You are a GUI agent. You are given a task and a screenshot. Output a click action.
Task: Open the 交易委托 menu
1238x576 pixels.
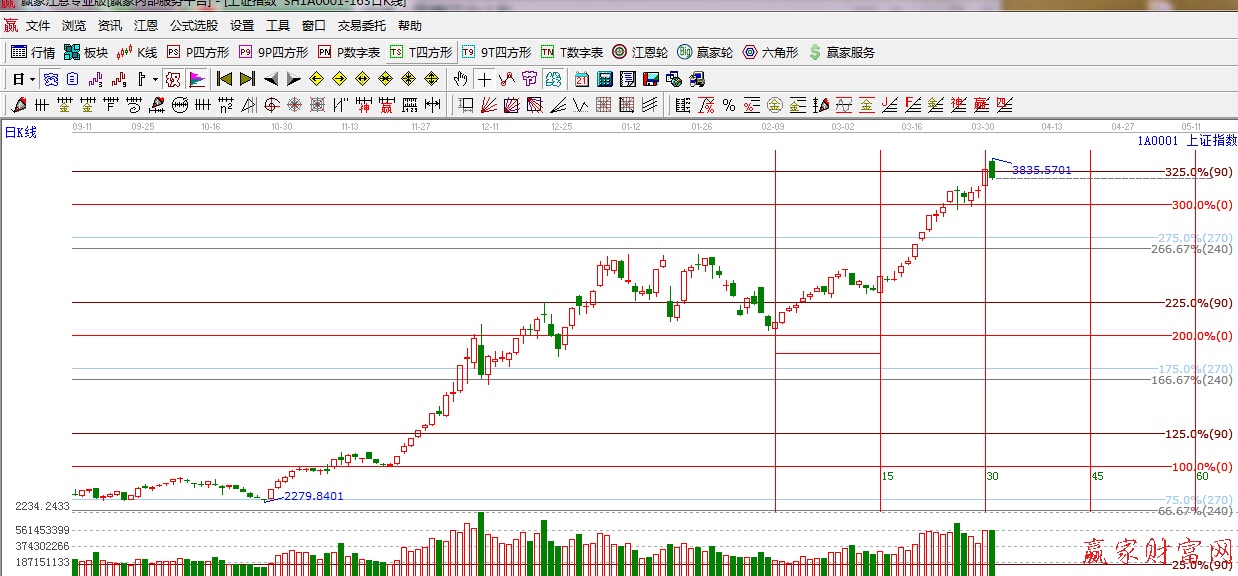(361, 26)
